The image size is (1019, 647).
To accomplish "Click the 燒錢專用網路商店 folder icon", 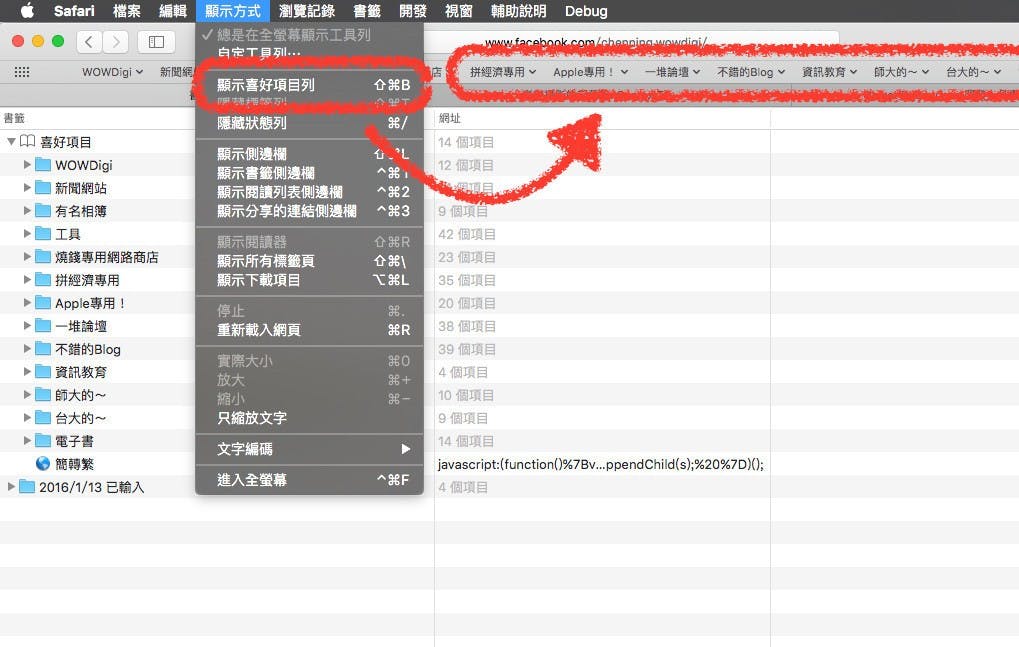I will [43, 257].
